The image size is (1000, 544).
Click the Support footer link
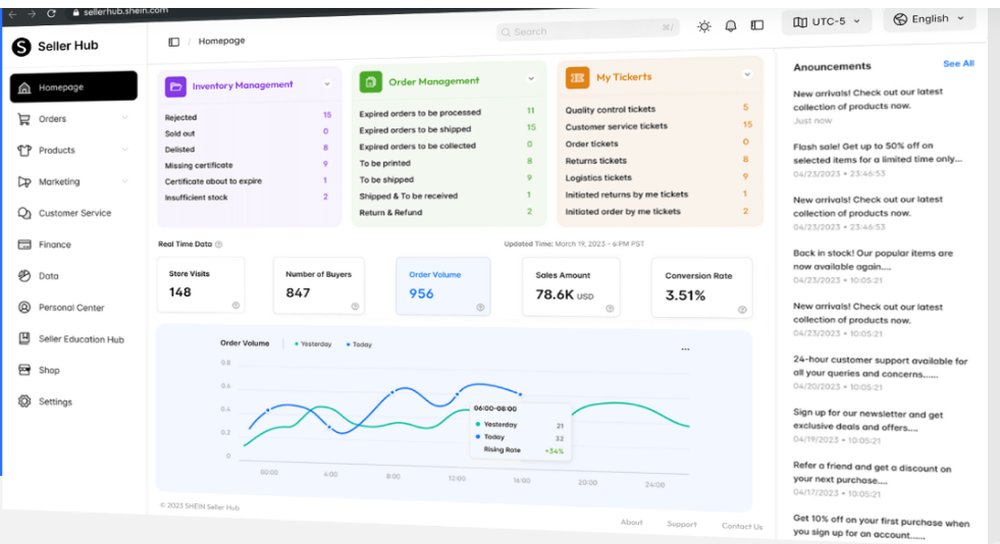pos(682,524)
